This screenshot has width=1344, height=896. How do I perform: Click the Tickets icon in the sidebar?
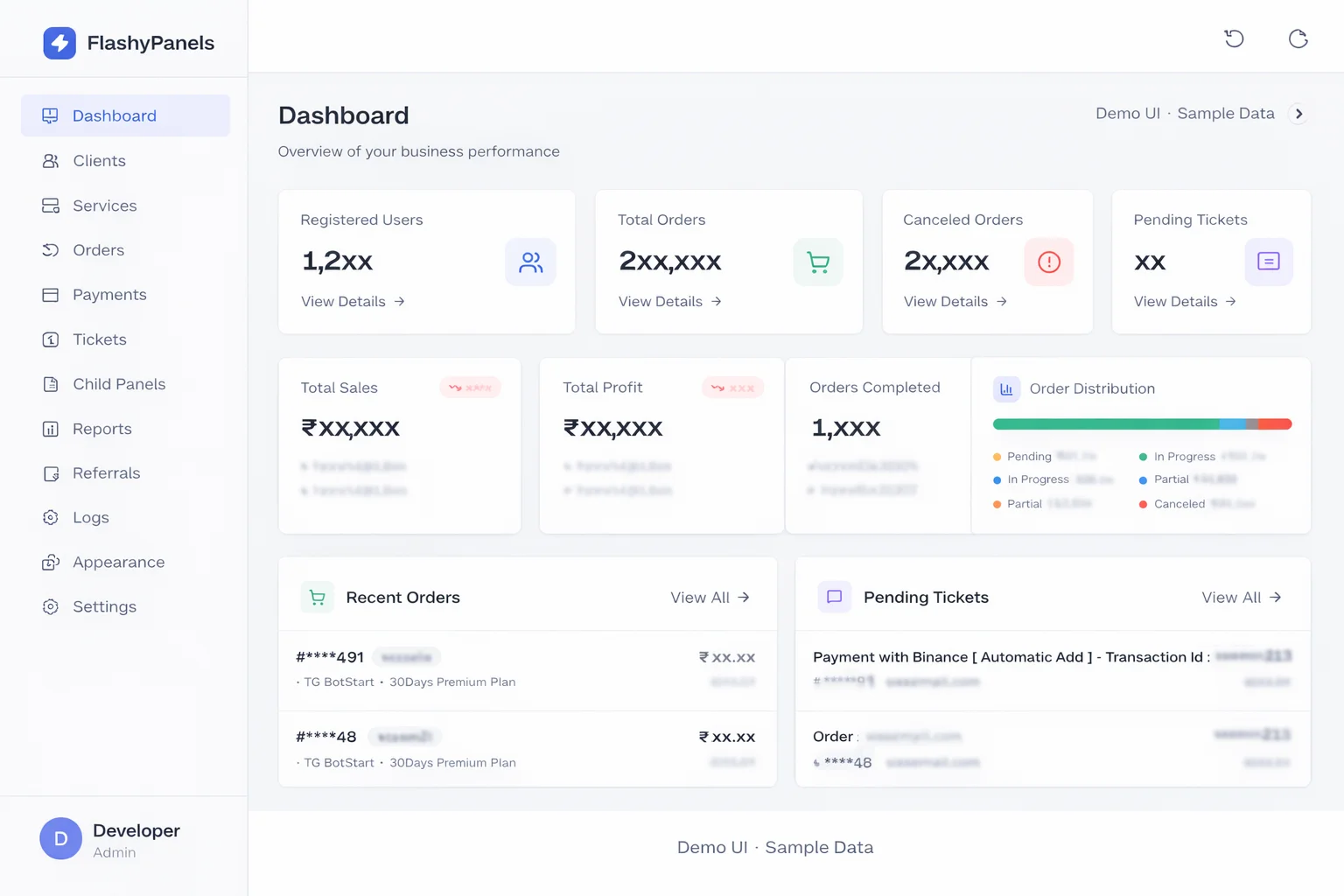click(52, 339)
